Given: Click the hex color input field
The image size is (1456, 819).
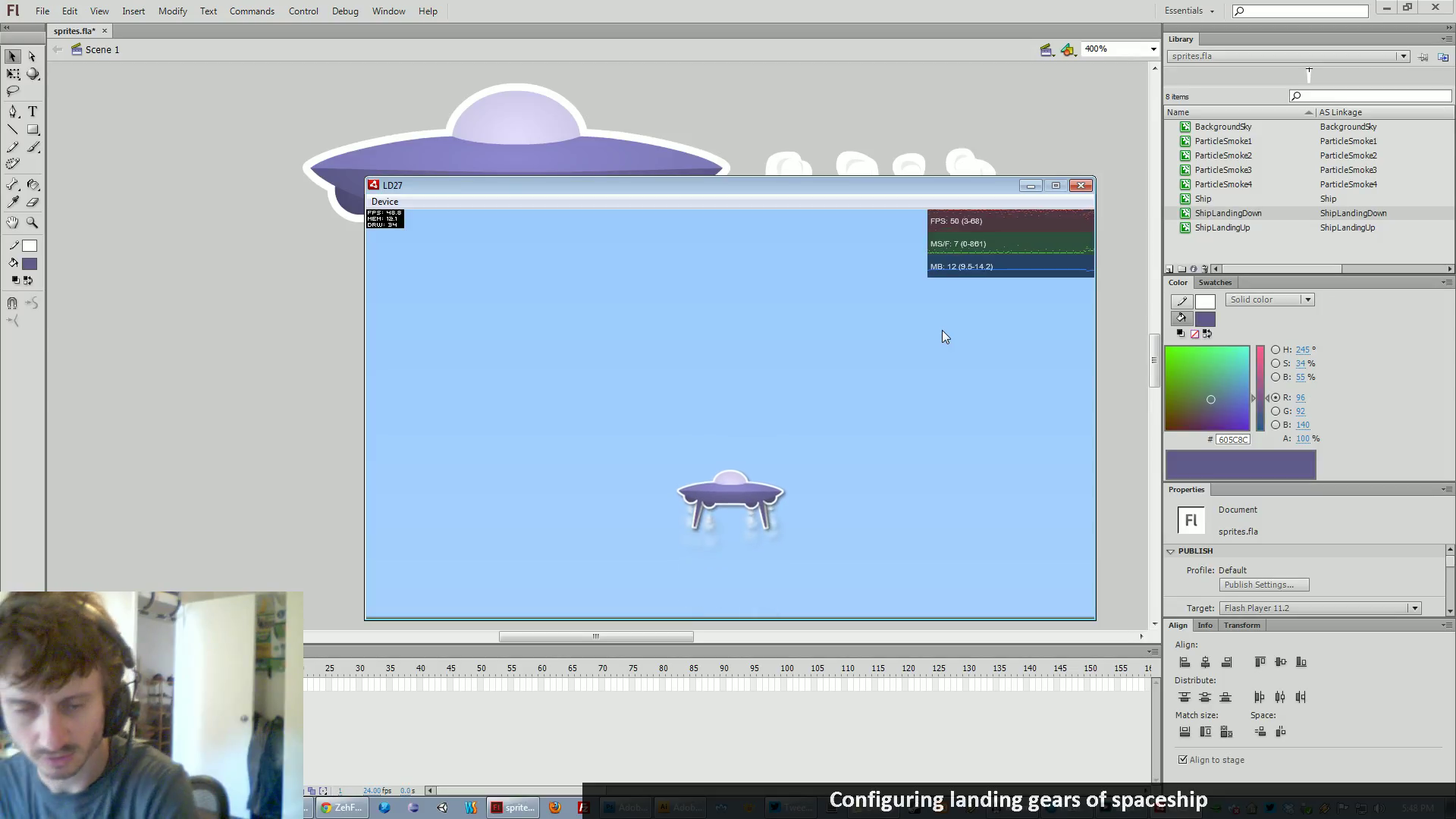Looking at the screenshot, I should (x=1232, y=440).
